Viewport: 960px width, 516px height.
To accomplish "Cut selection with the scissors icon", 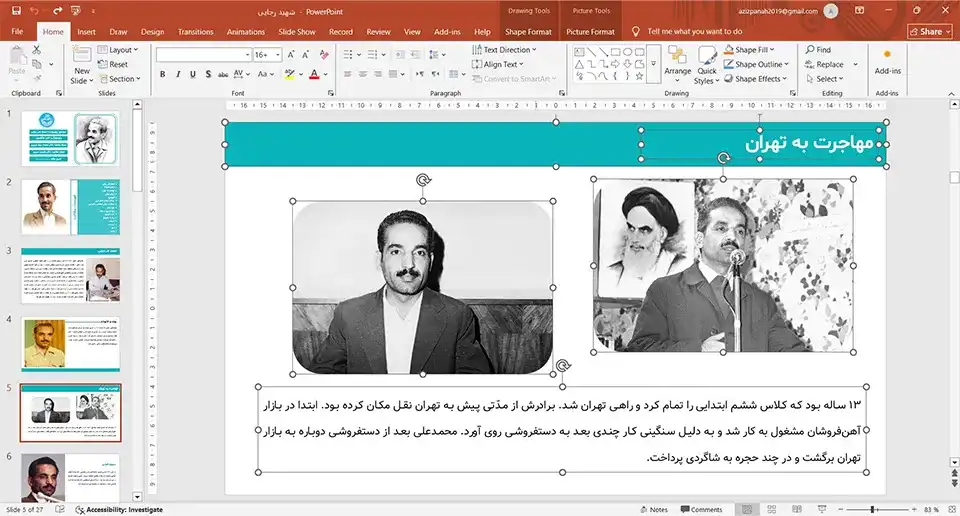I will coord(37,50).
